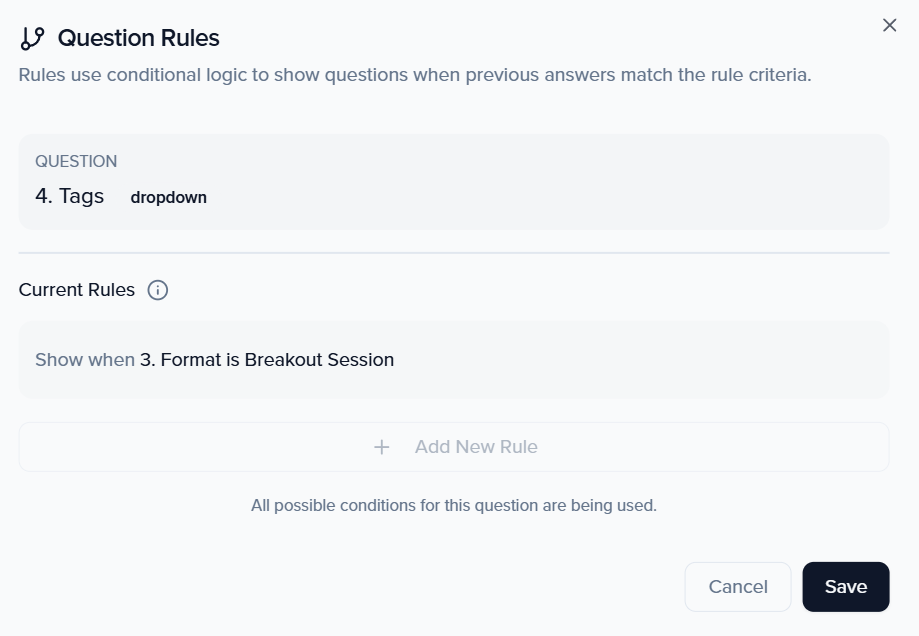Click "3. Format" in the current rule

click(181, 359)
